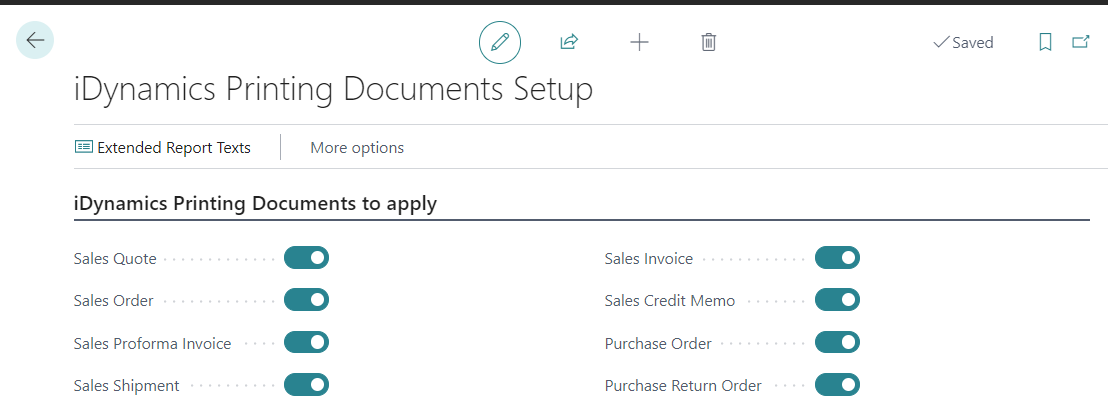Click the Sales Shipment label
Viewport: 1108px width, 416px height.
pos(126,386)
